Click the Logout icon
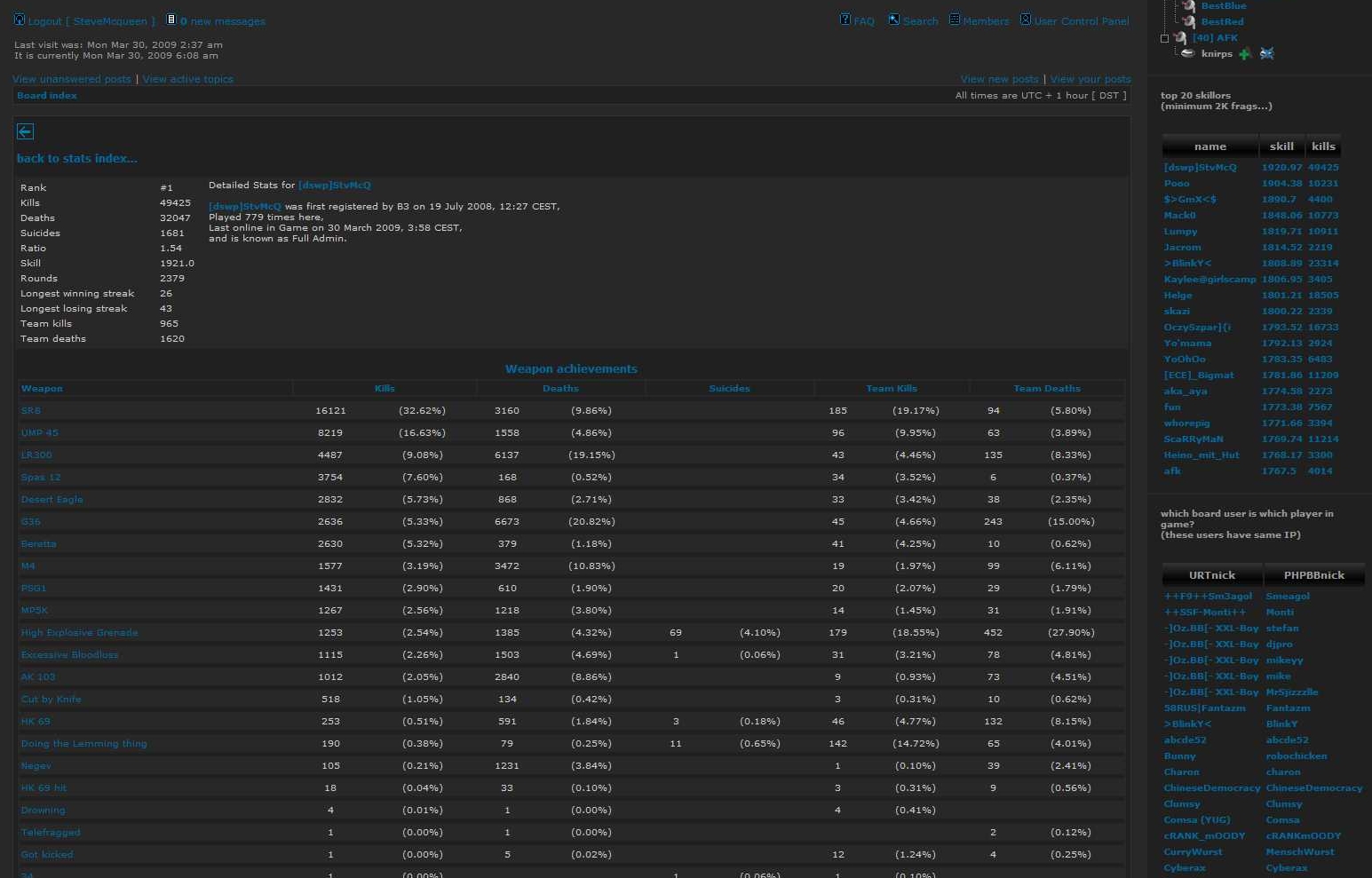 coord(20,20)
